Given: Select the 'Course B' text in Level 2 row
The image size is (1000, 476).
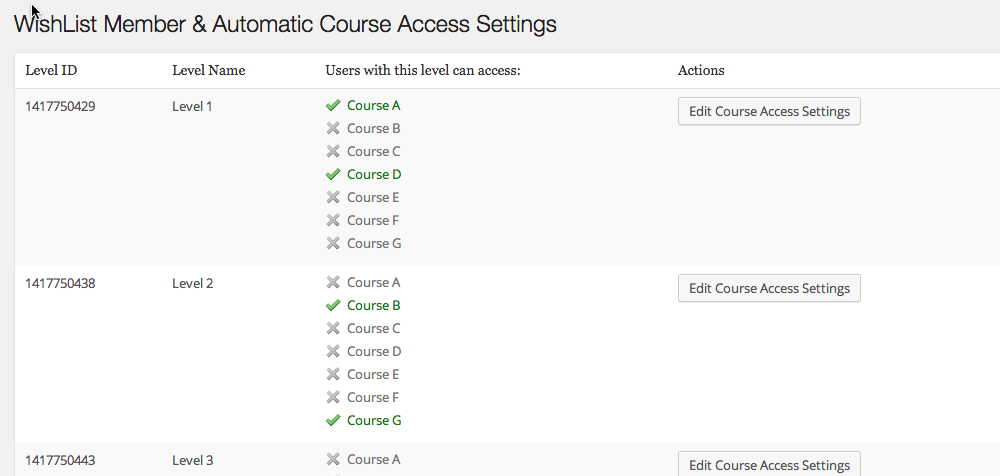Looking at the screenshot, I should pyautogui.click(x=374, y=306).
